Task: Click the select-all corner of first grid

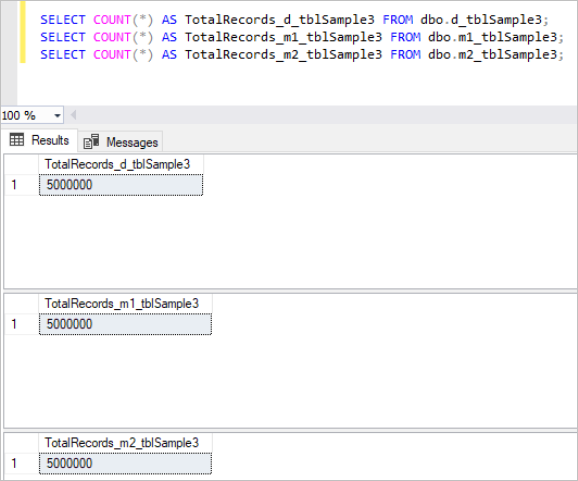Action: click(x=21, y=164)
